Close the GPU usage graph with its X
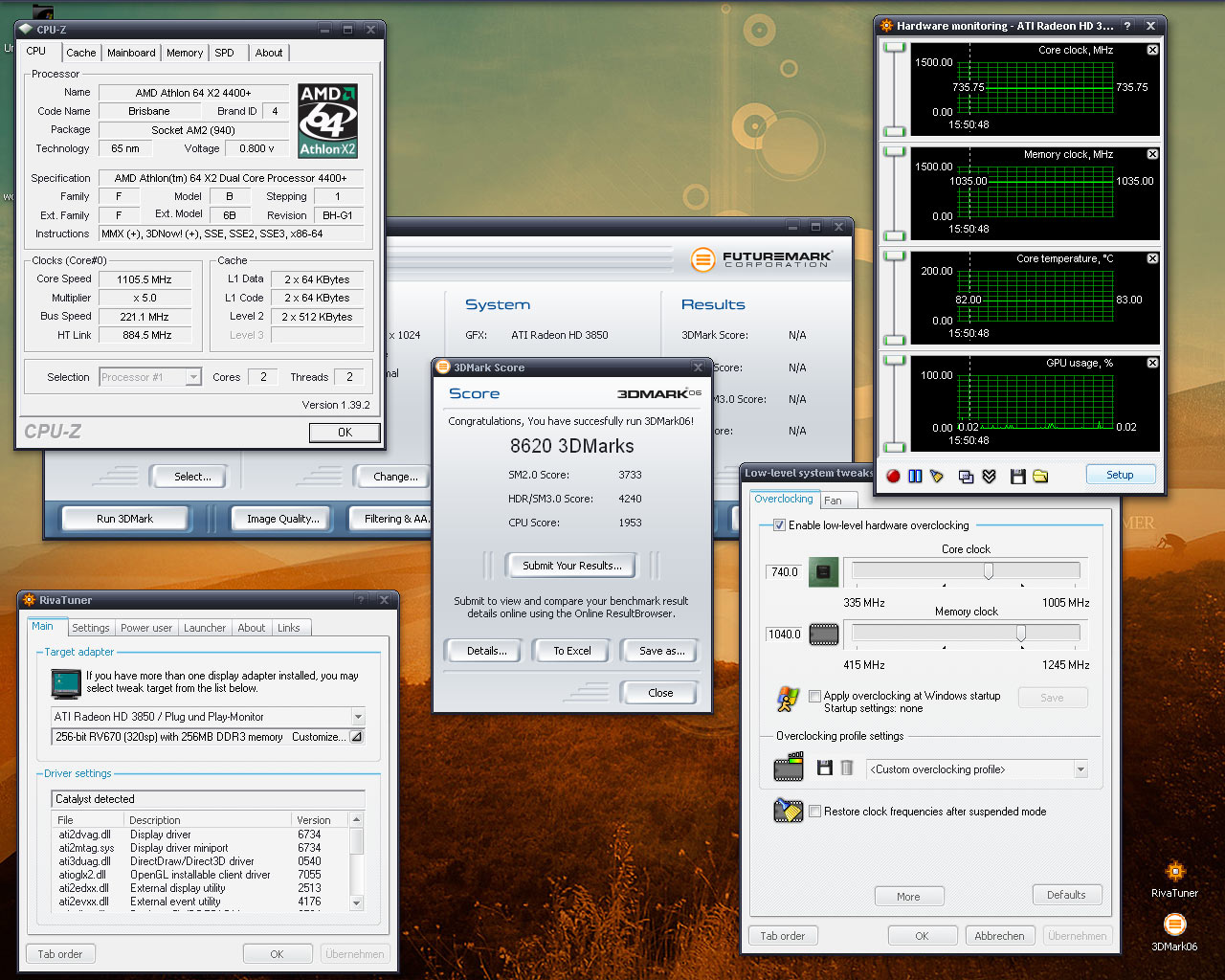 click(x=1152, y=363)
